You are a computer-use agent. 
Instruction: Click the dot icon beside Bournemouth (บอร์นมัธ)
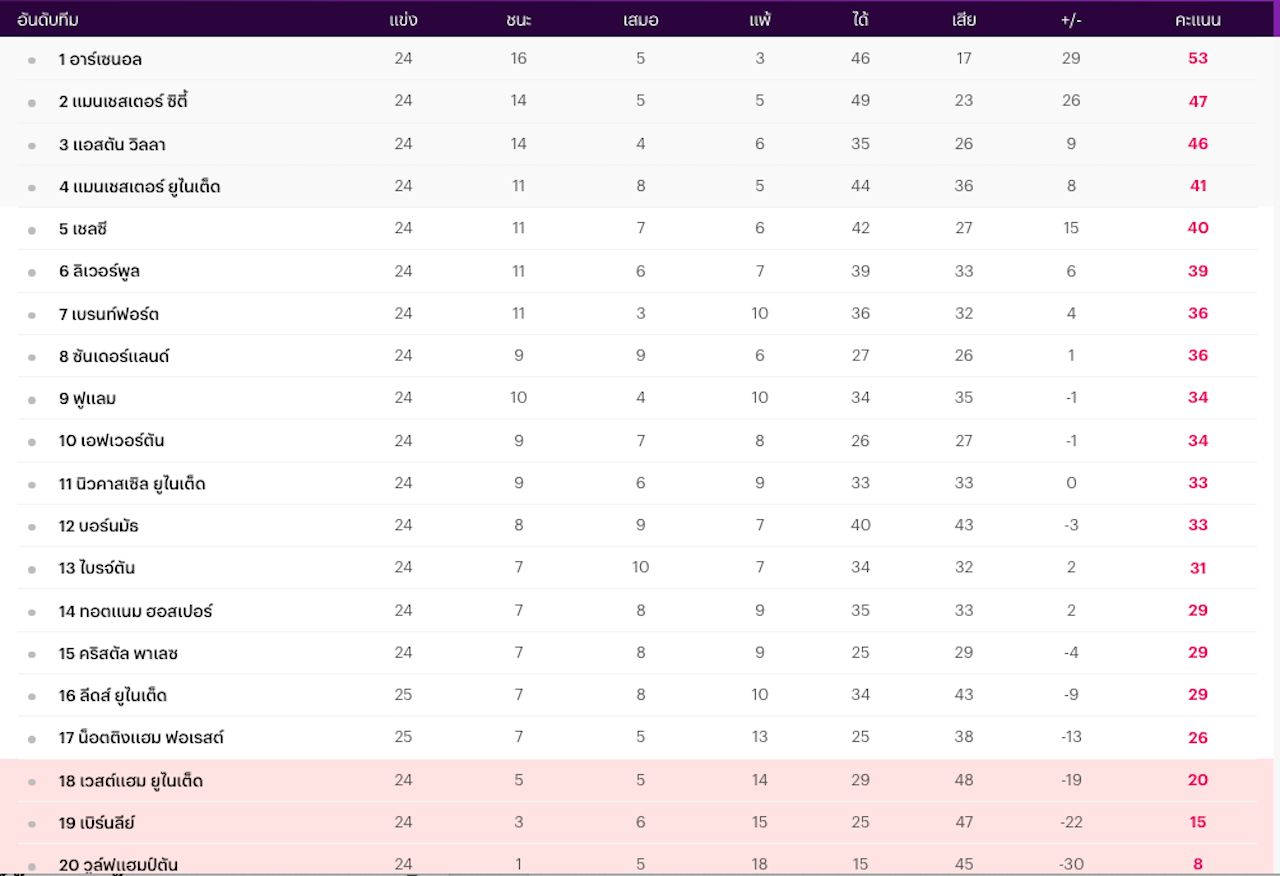tap(32, 527)
